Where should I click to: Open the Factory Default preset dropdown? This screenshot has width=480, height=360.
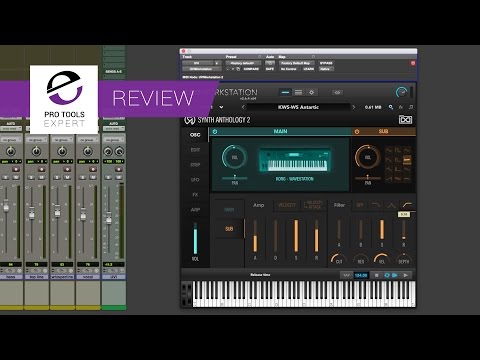243,63
